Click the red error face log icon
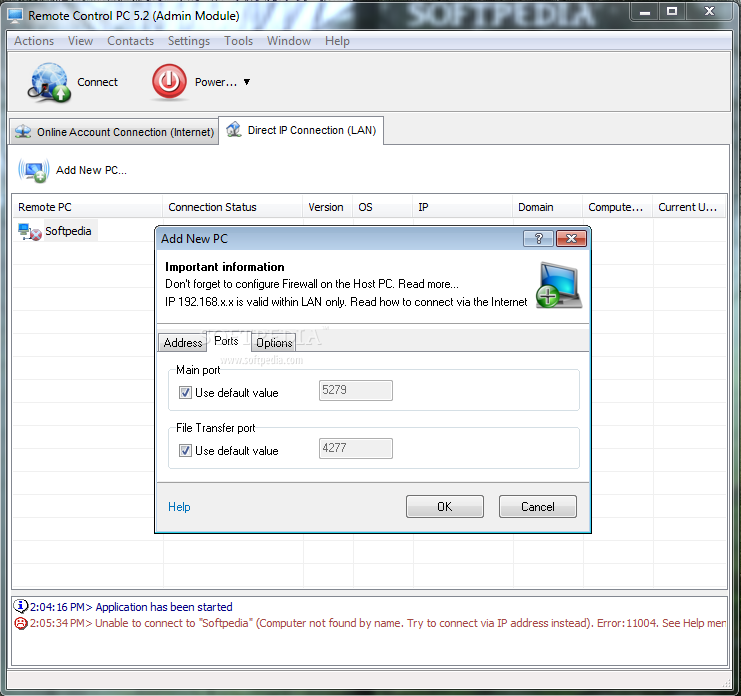 pyautogui.click(x=21, y=623)
